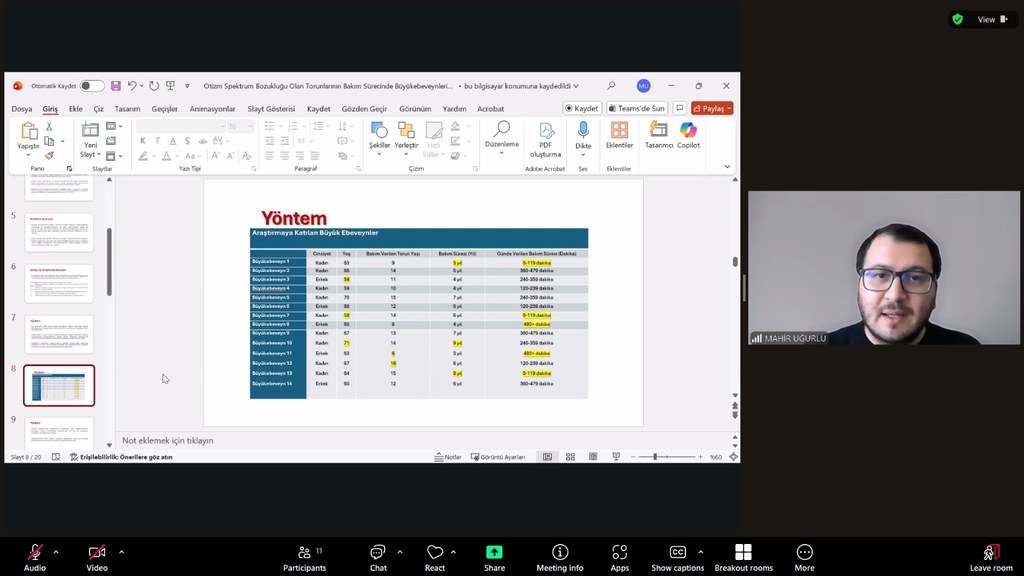Image resolution: width=1024 pixels, height=576 pixels.
Task: Toggle the Otomatik Kaydet switch
Action: (x=92, y=86)
